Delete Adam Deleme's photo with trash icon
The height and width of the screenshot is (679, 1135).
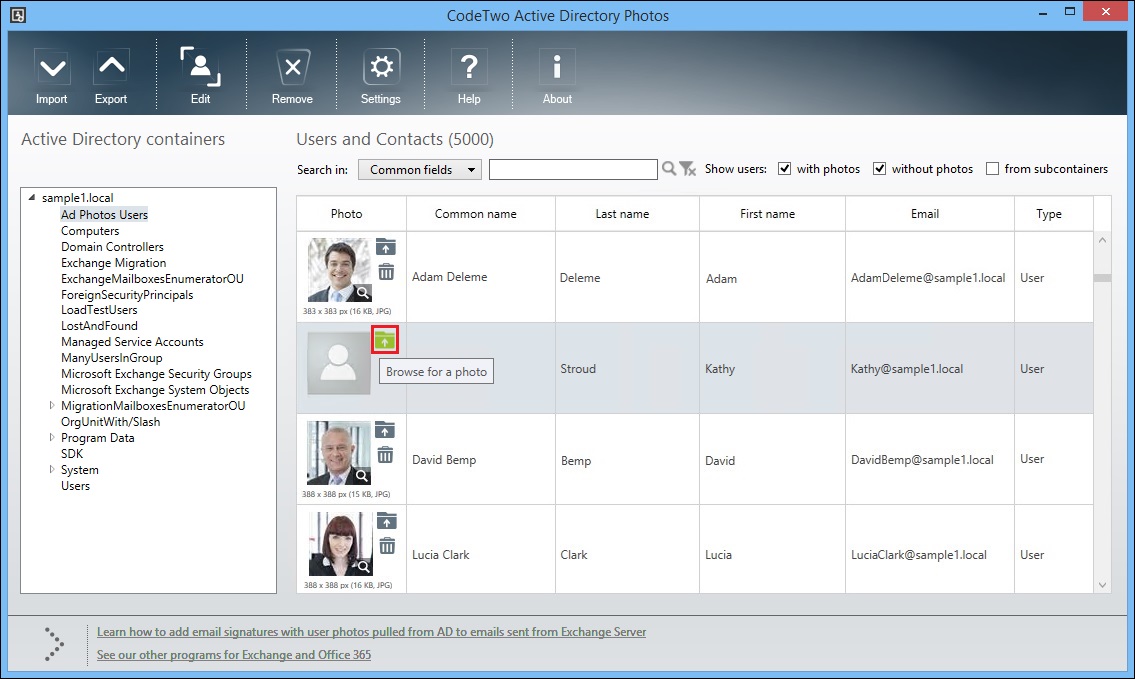tap(386, 272)
